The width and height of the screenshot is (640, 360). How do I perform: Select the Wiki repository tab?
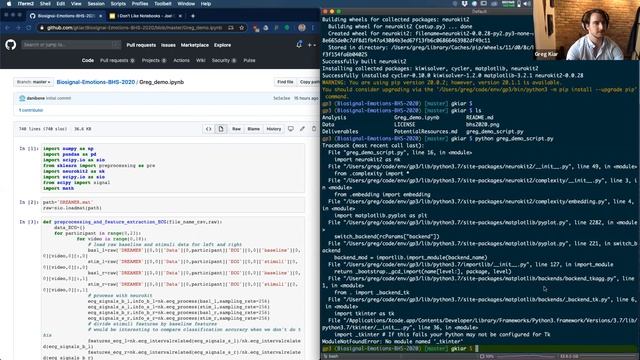(200, 60)
